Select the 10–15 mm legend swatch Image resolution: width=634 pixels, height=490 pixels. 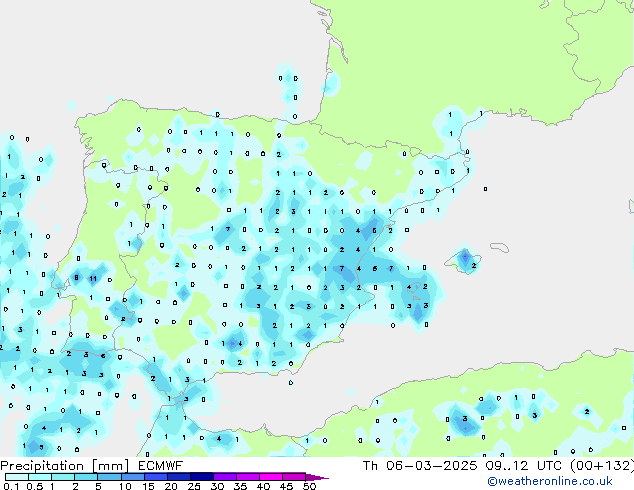(132, 477)
